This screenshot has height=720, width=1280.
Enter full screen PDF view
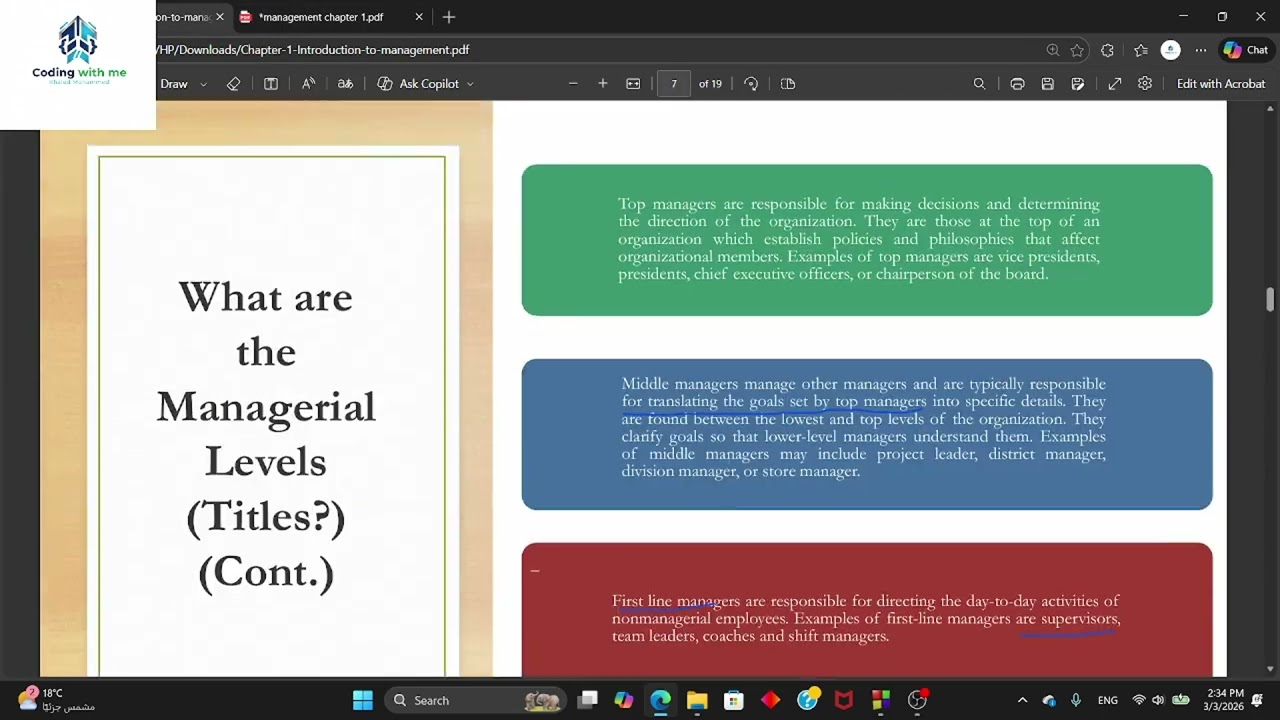[1115, 84]
